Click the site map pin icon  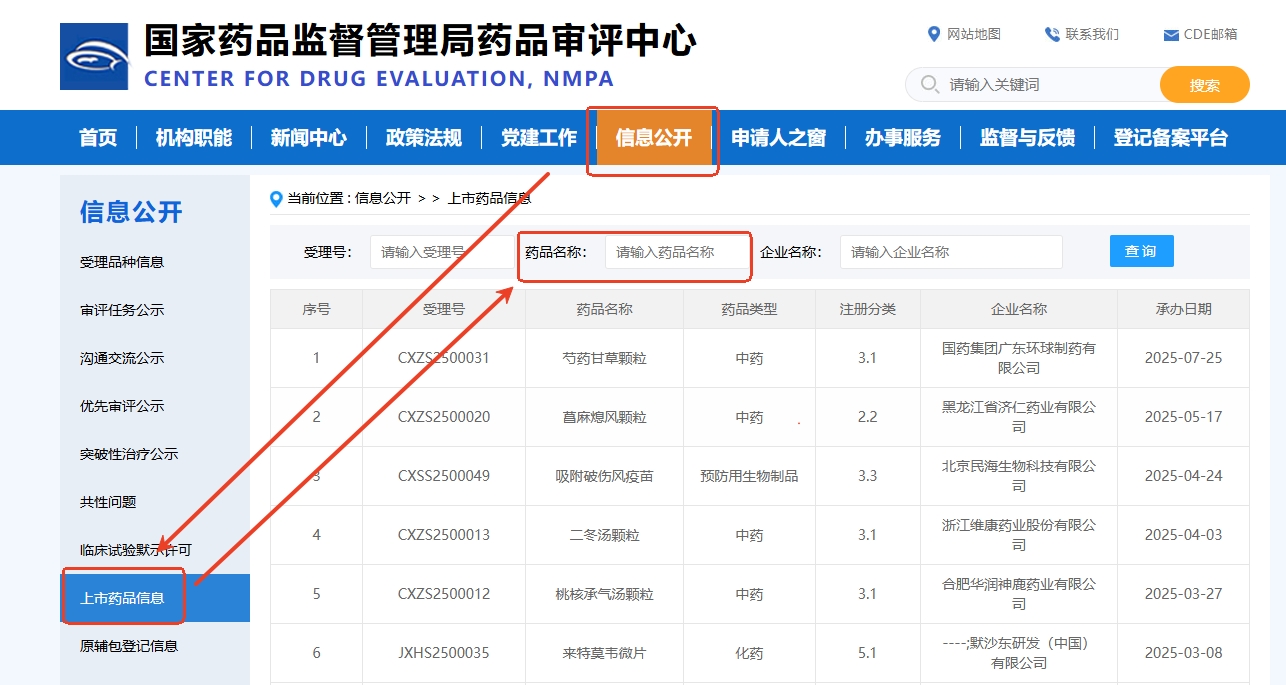point(934,34)
